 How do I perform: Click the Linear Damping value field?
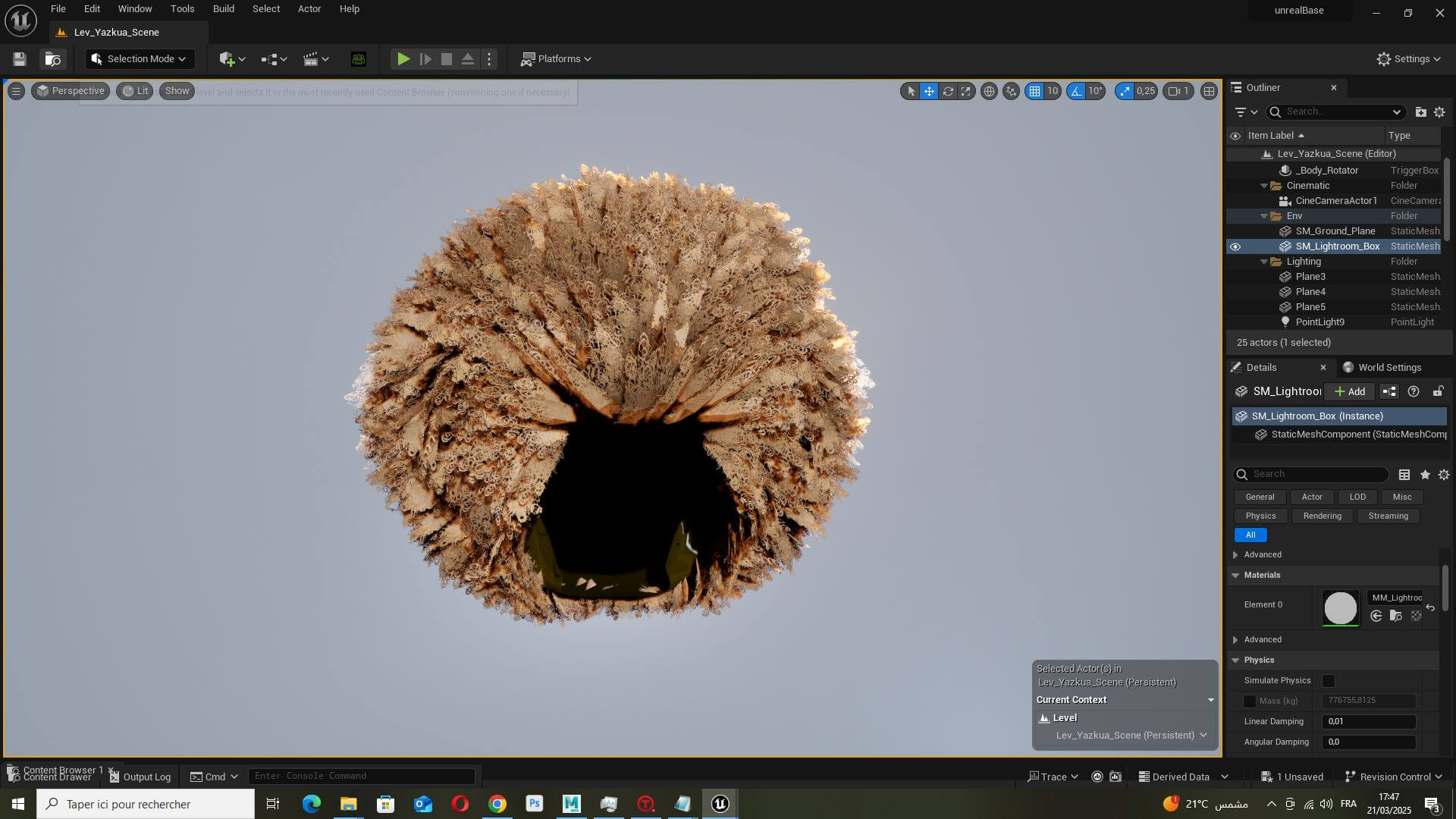(x=1368, y=721)
